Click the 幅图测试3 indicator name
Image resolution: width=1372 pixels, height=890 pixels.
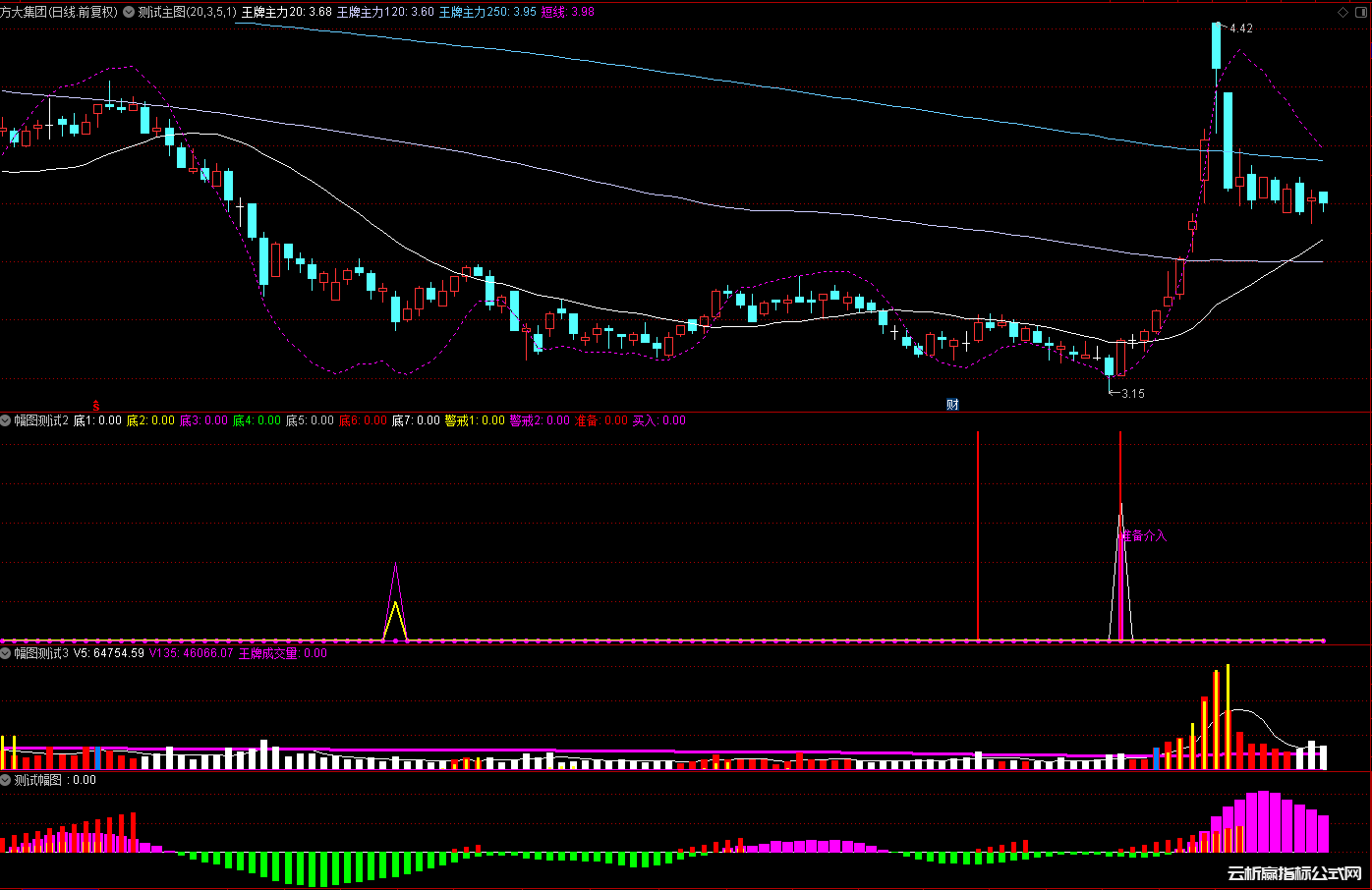[x=41, y=653]
